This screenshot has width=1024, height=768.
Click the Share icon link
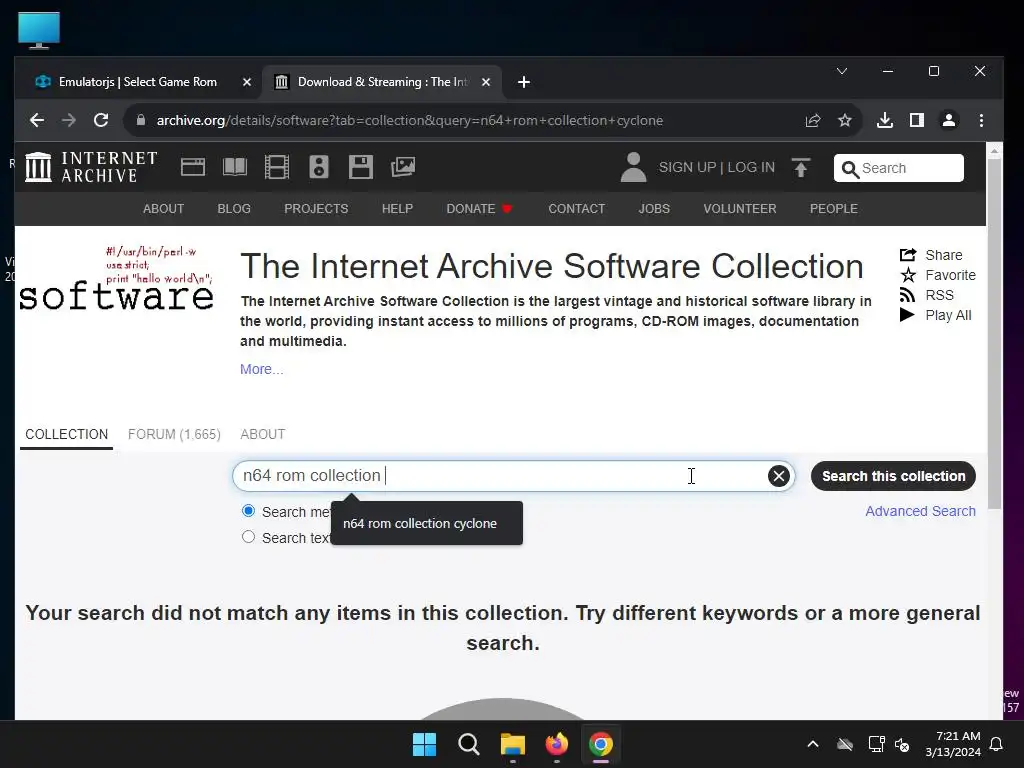[x=931, y=255]
